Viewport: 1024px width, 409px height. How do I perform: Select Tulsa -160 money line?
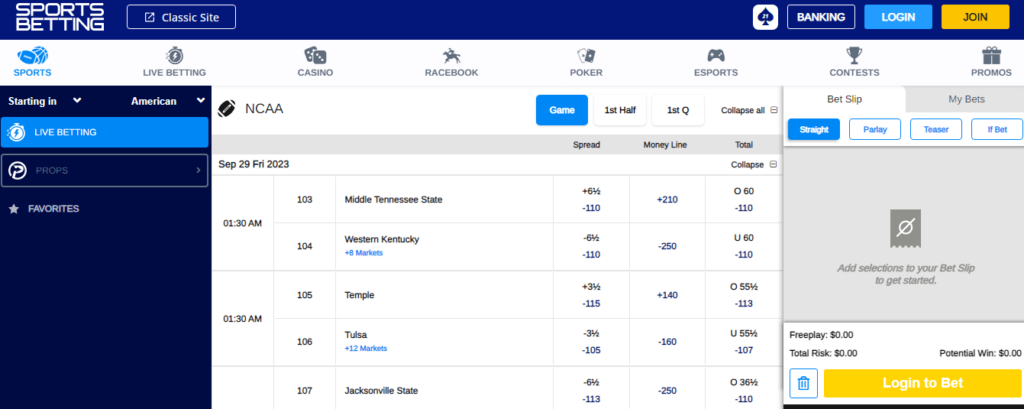tap(667, 342)
